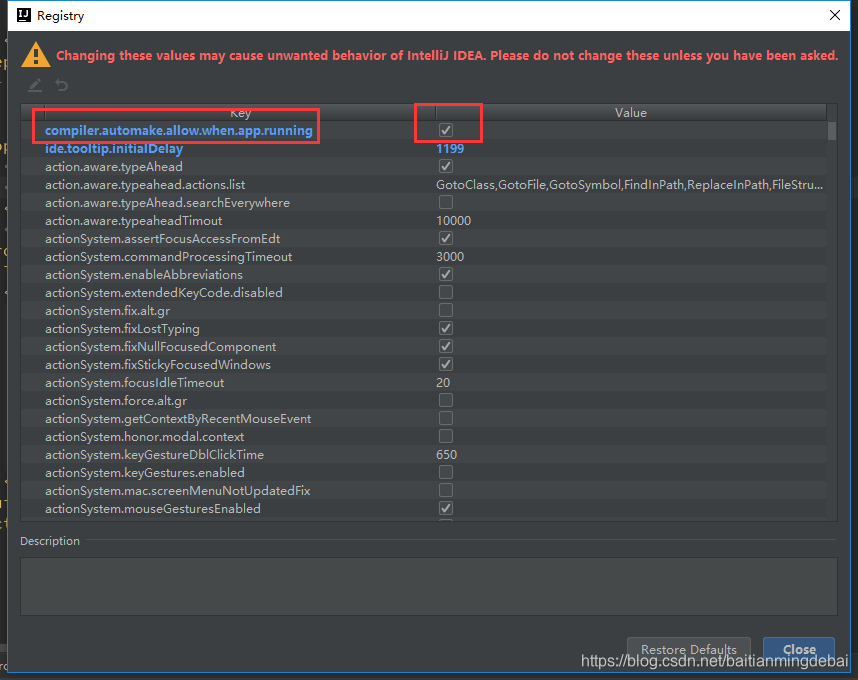Screen dimensions: 858x680
Task: Toggle the action.aware.typeAhead checkbox
Action: tap(446, 166)
